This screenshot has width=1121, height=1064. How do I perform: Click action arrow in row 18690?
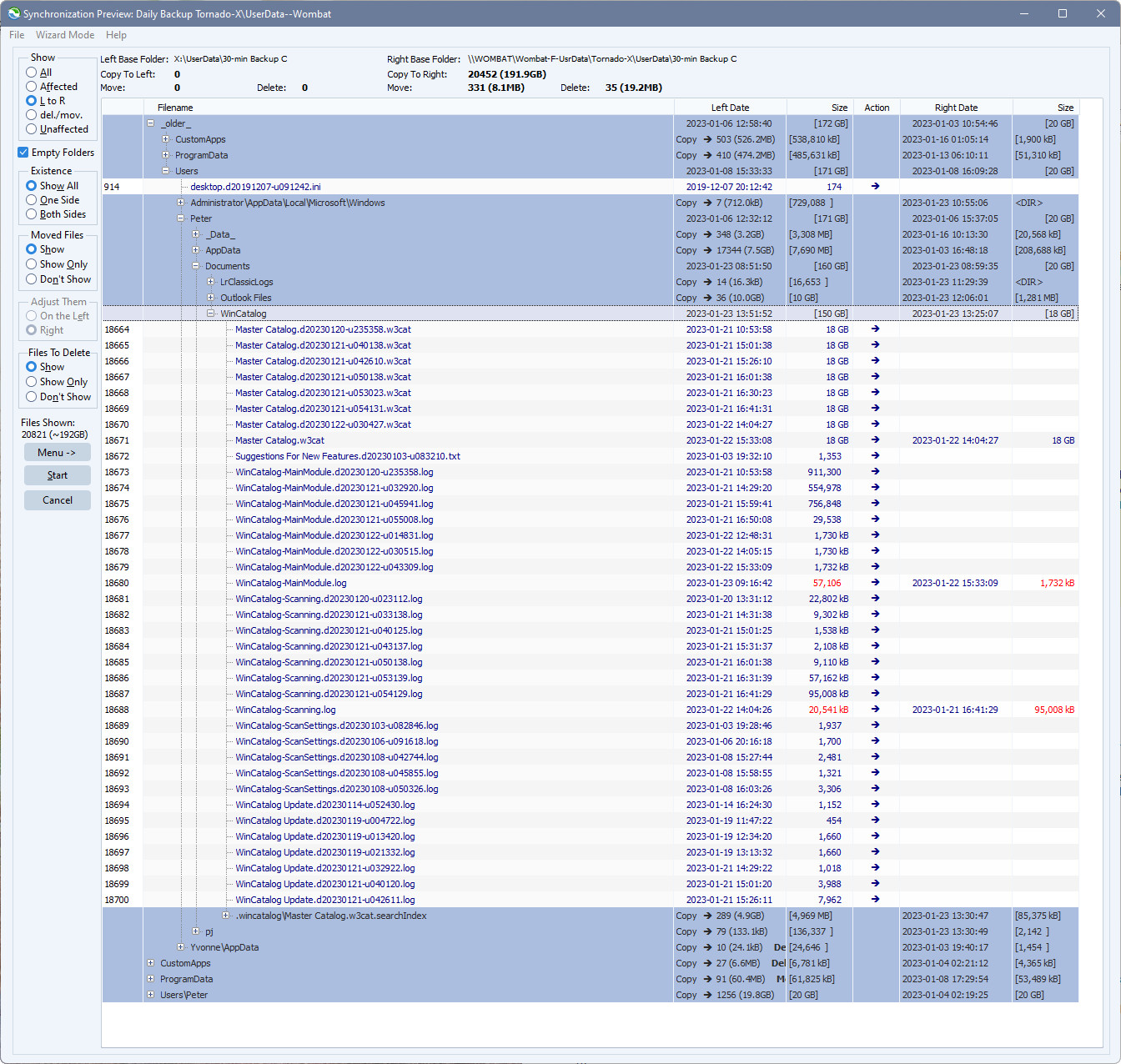pyautogui.click(x=875, y=741)
